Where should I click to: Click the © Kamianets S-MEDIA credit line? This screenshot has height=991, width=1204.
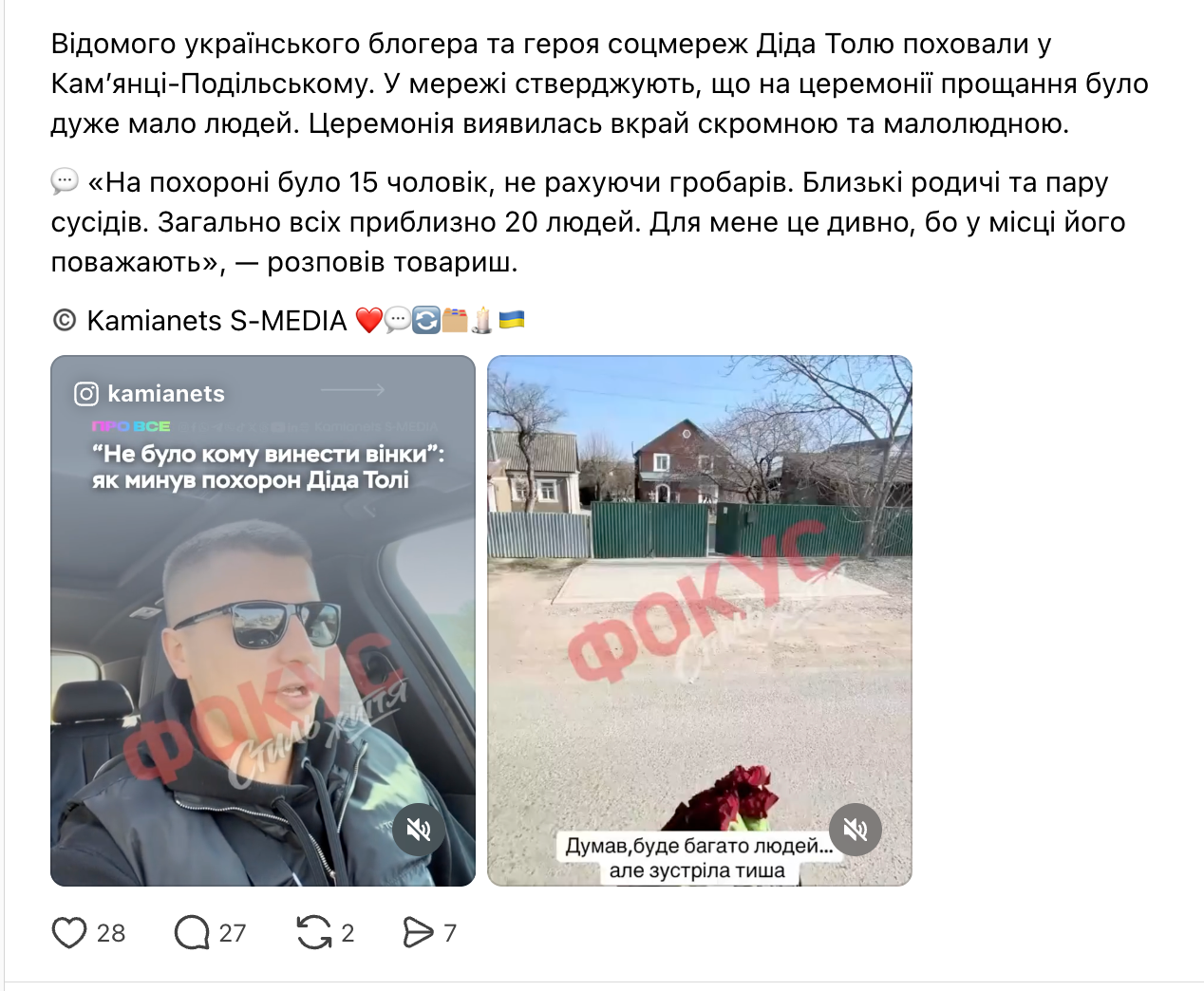[x=199, y=321]
